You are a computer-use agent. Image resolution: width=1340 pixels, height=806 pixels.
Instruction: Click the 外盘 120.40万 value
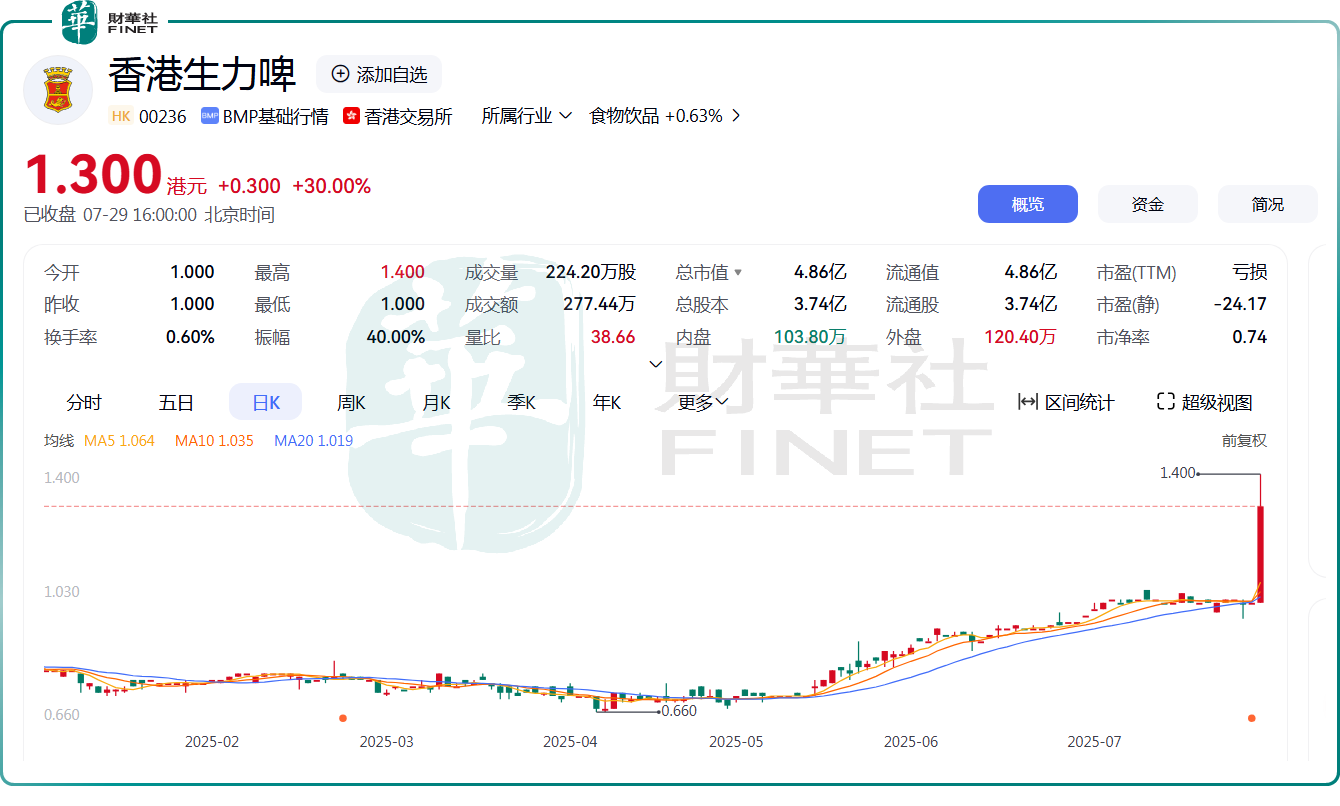coord(1020,337)
